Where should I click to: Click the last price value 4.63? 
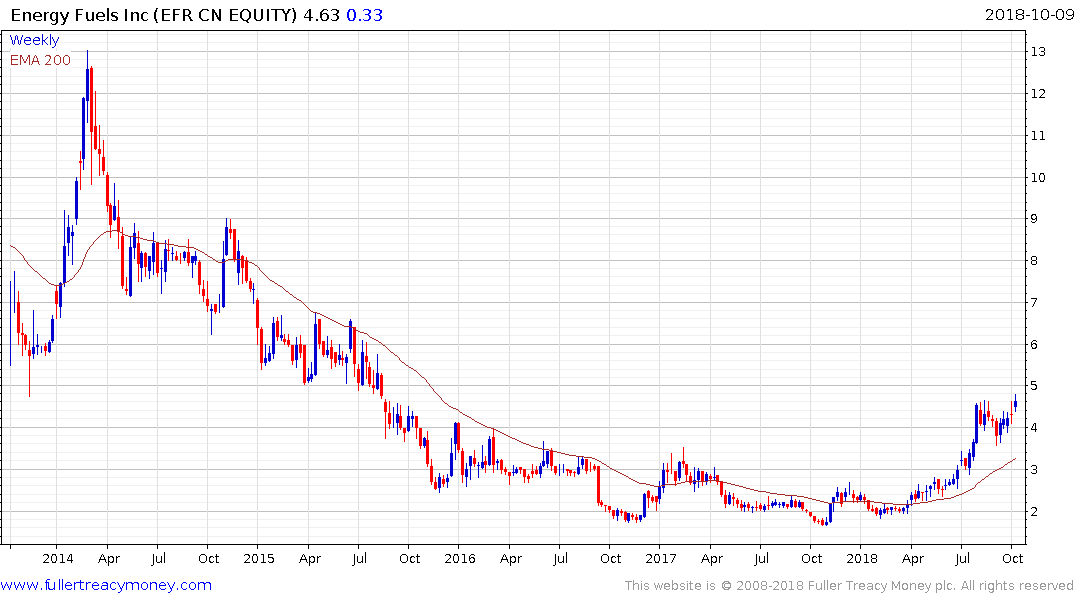click(322, 14)
